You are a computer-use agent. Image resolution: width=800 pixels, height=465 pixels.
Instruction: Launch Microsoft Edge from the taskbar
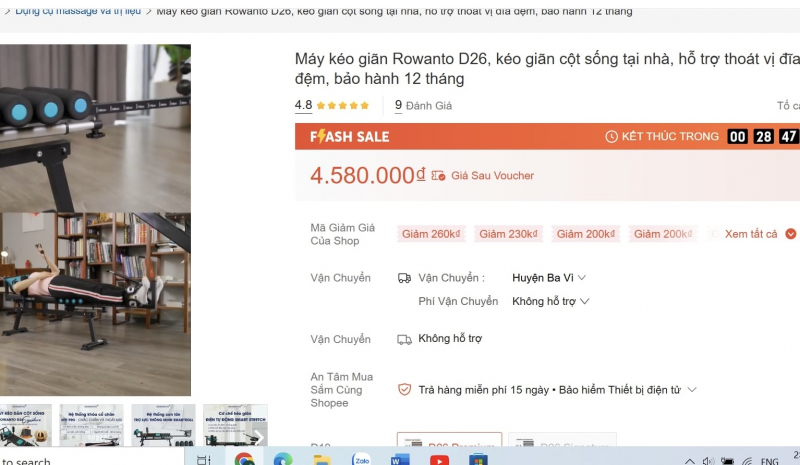coord(283,460)
